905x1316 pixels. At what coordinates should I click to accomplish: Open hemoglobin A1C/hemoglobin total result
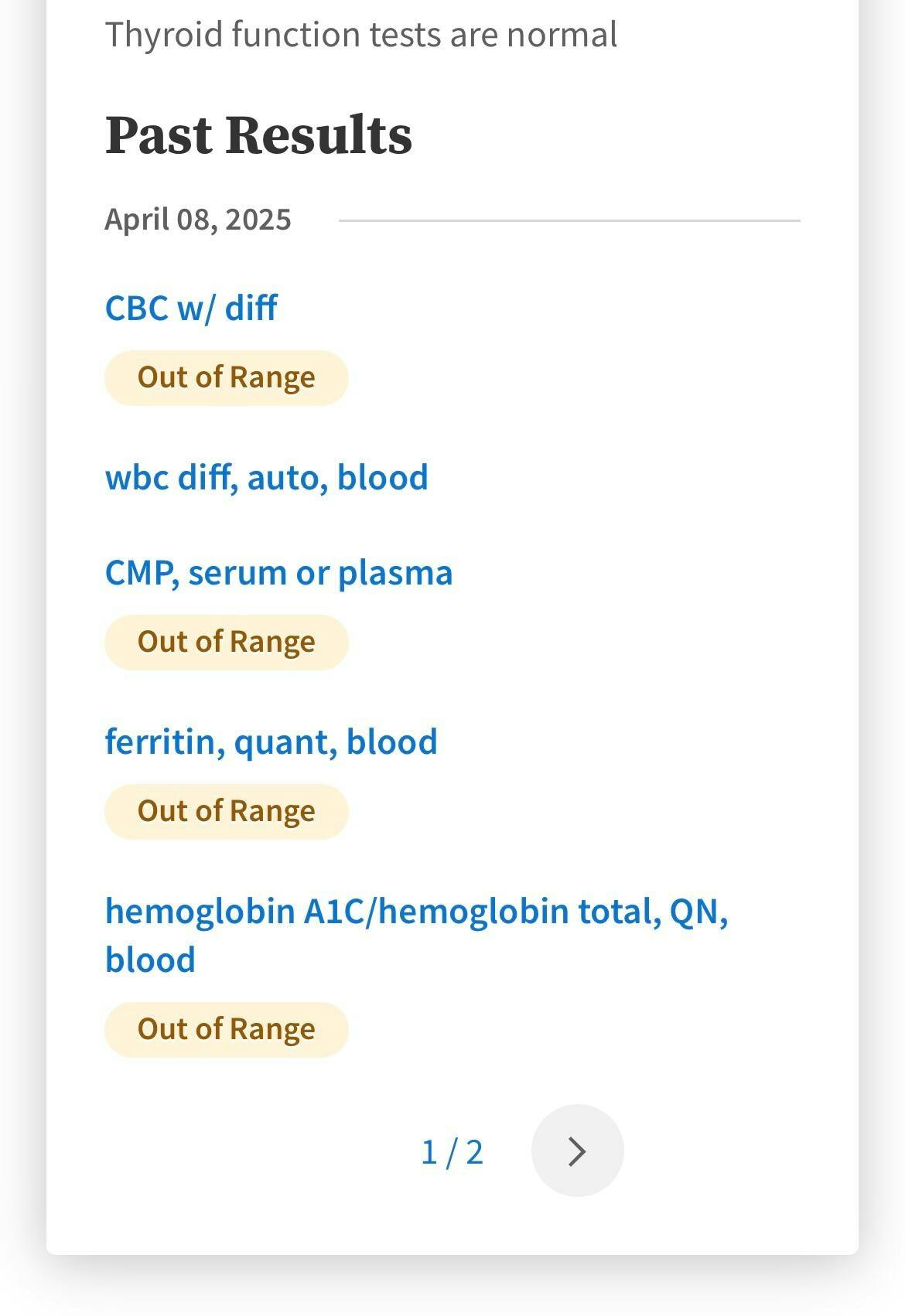coord(416,912)
